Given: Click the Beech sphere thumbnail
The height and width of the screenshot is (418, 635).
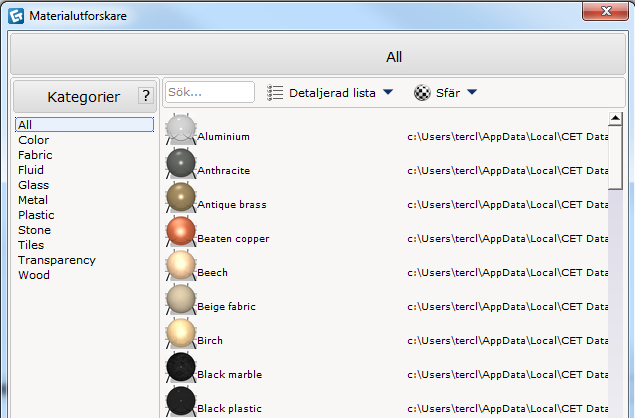Looking at the screenshot, I should tap(181, 265).
